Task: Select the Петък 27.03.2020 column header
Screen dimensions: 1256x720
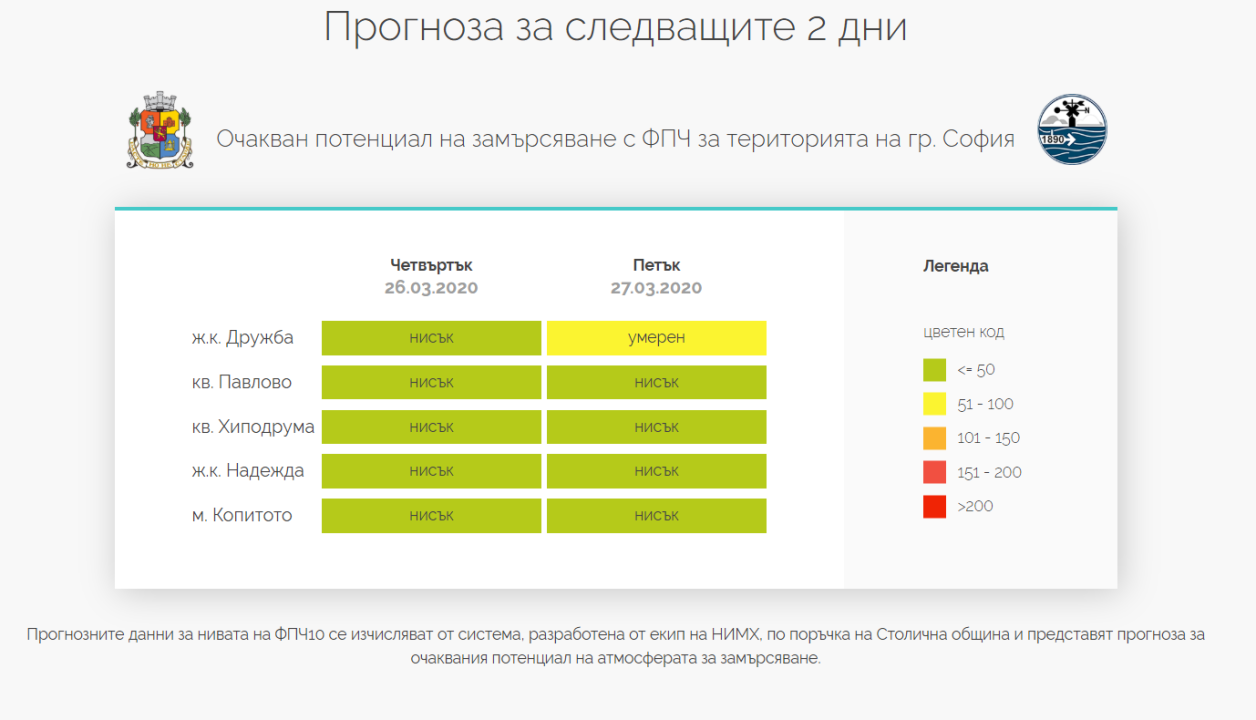Action: [x=656, y=276]
